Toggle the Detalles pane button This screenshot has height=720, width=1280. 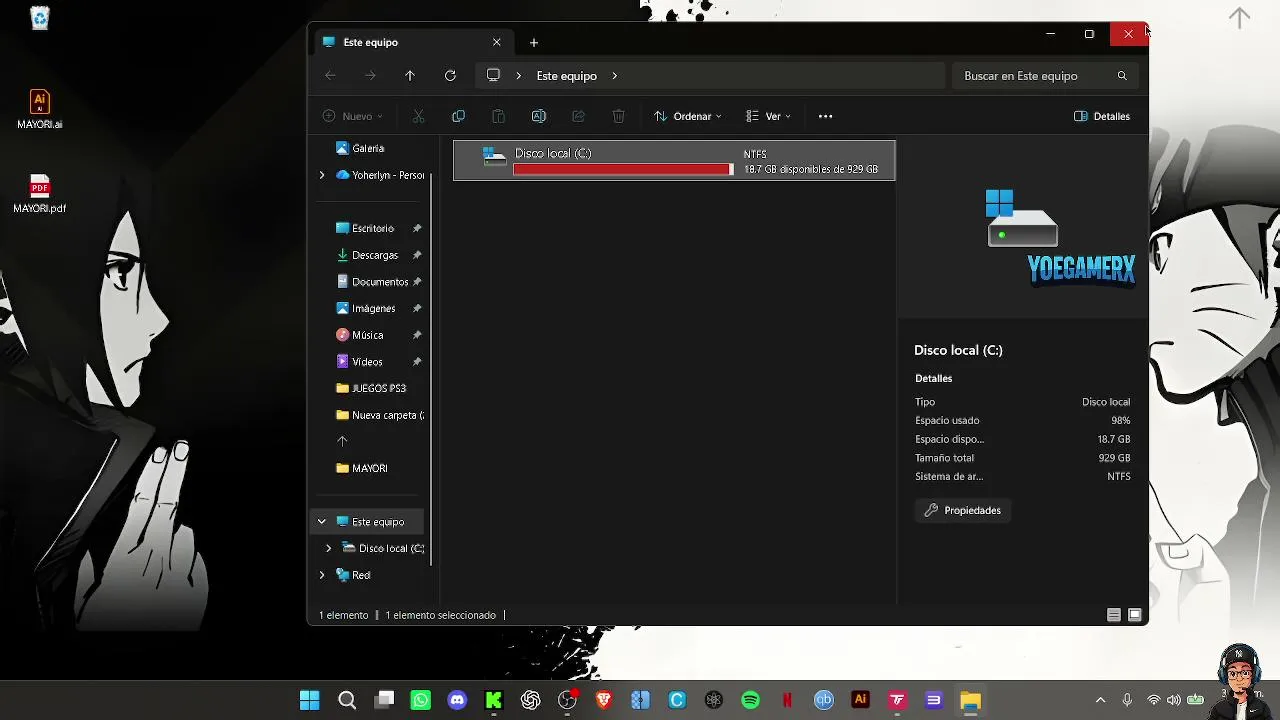1102,116
